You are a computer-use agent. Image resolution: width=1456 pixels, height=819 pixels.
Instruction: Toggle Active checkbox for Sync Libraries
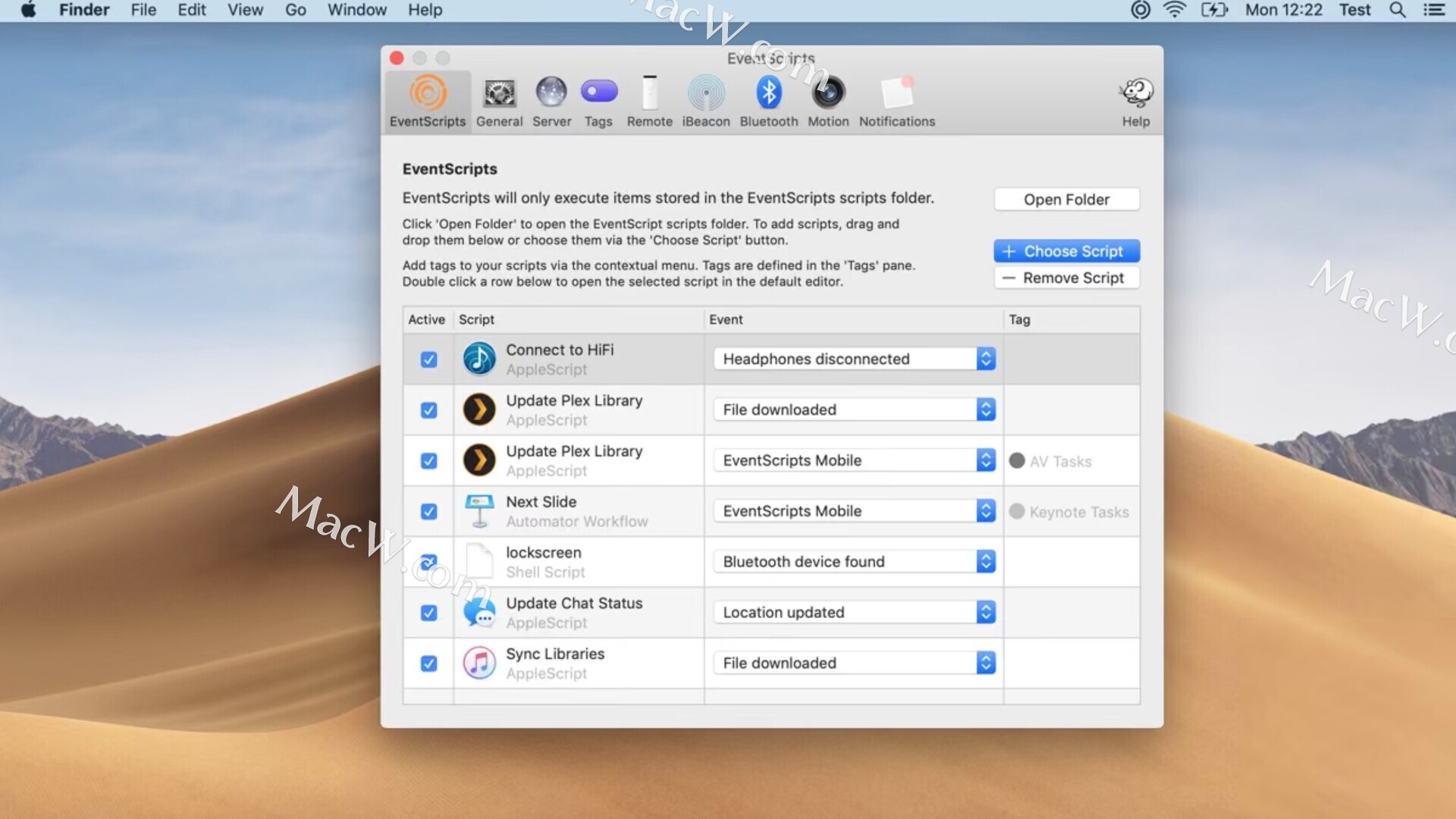tap(428, 664)
